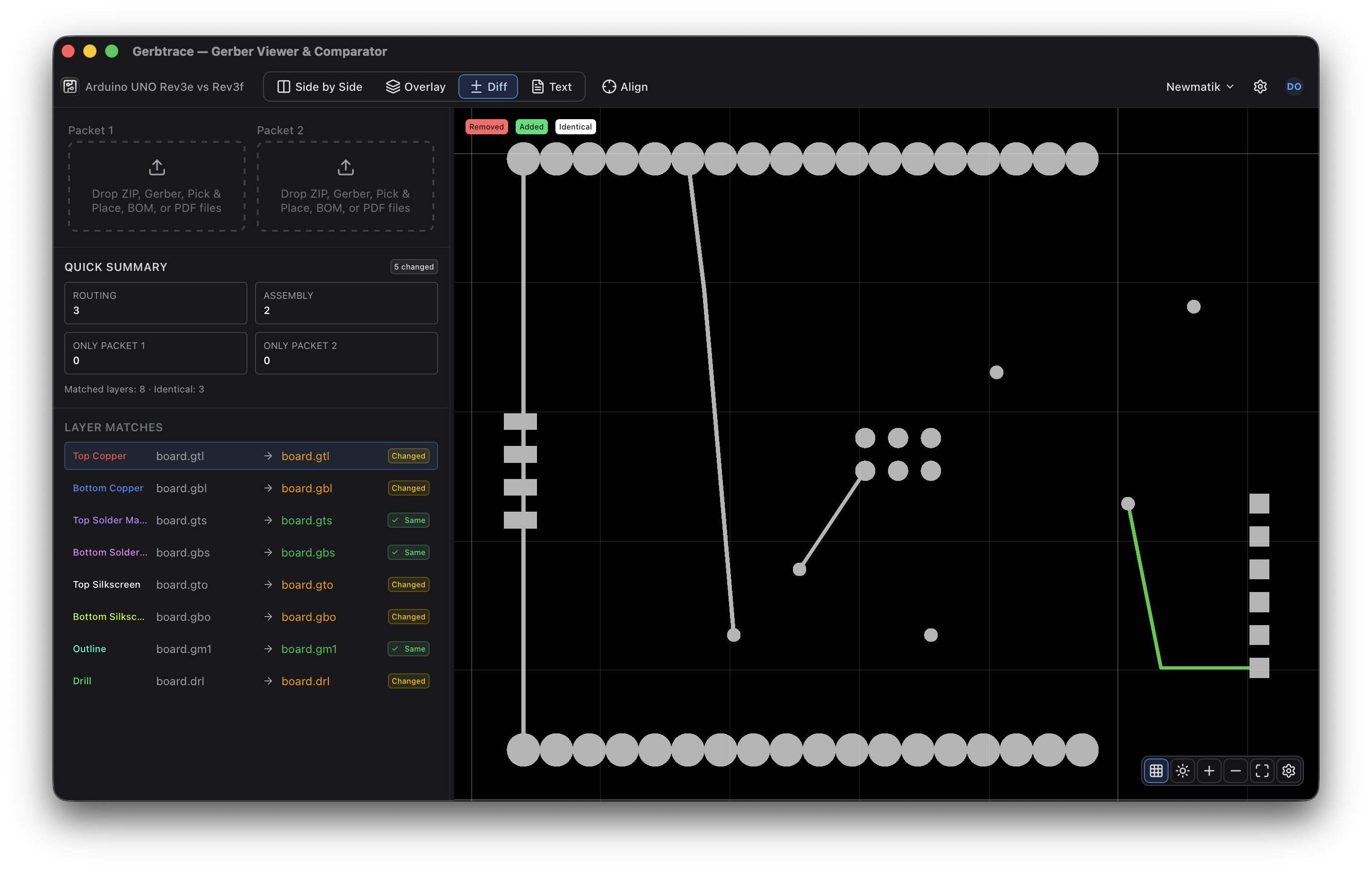Click the Align tool button
Viewport: 1372px width, 871px height.
(x=625, y=87)
